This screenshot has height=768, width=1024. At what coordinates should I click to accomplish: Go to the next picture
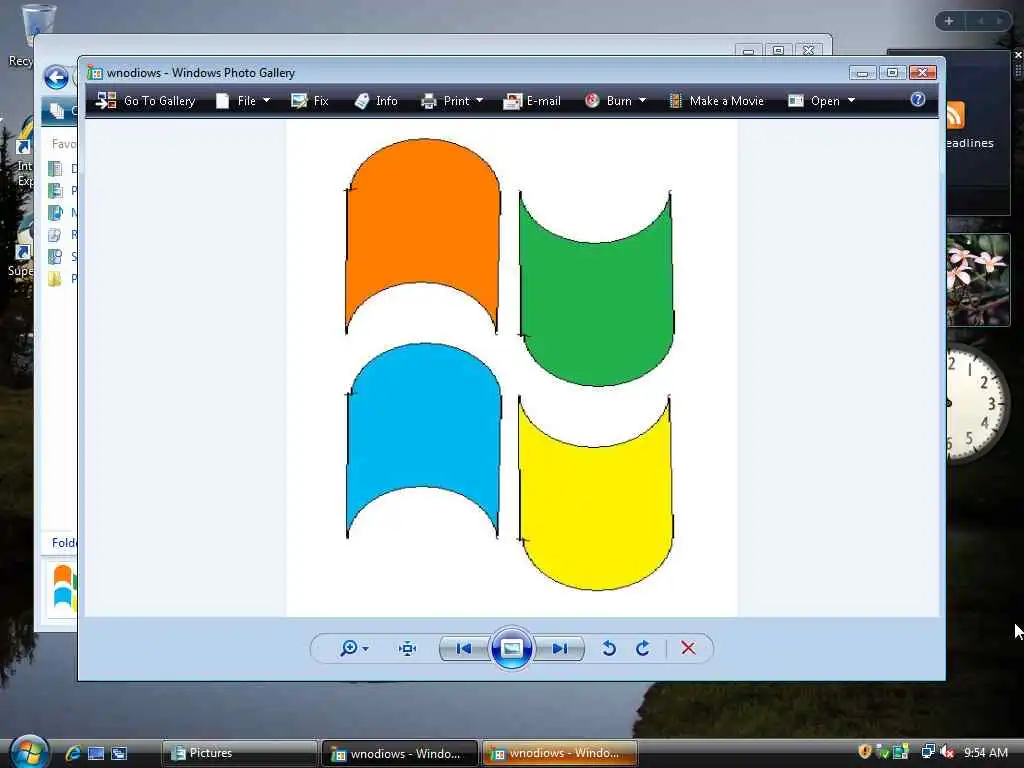tap(559, 648)
